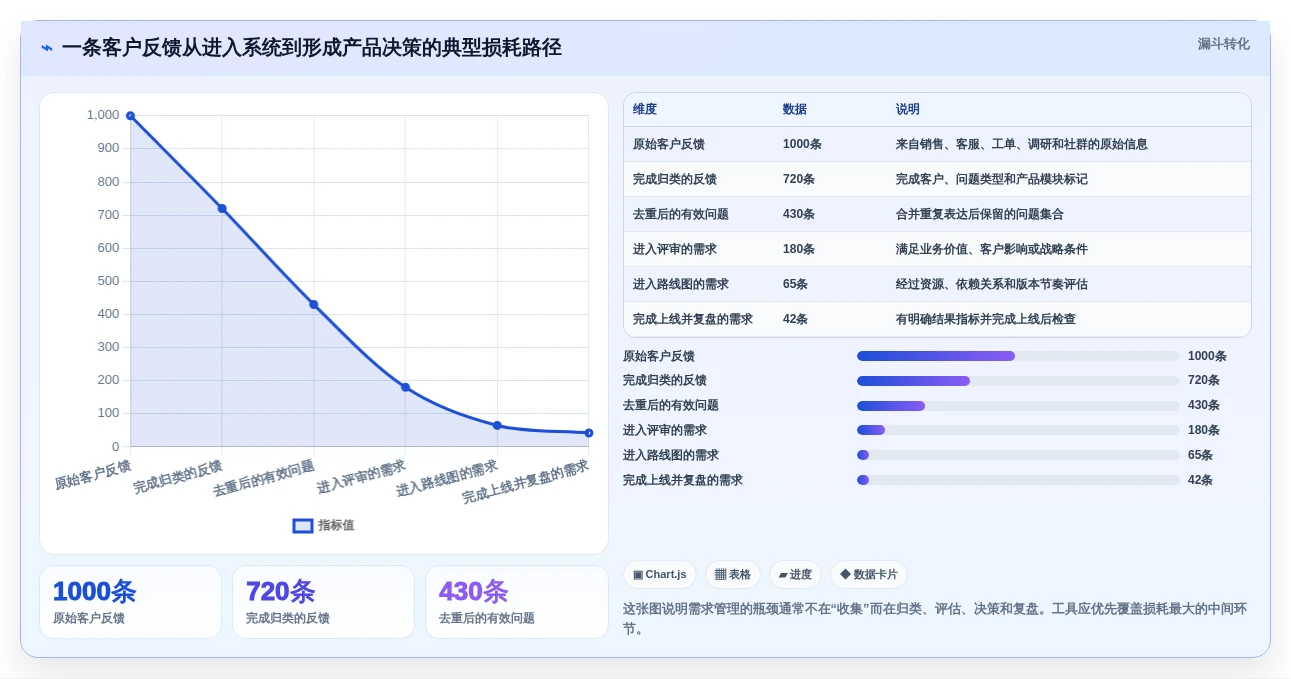This screenshot has width=1291, height=679.
Task: Click table row label 去重后的有效问题
Action: pos(681,214)
